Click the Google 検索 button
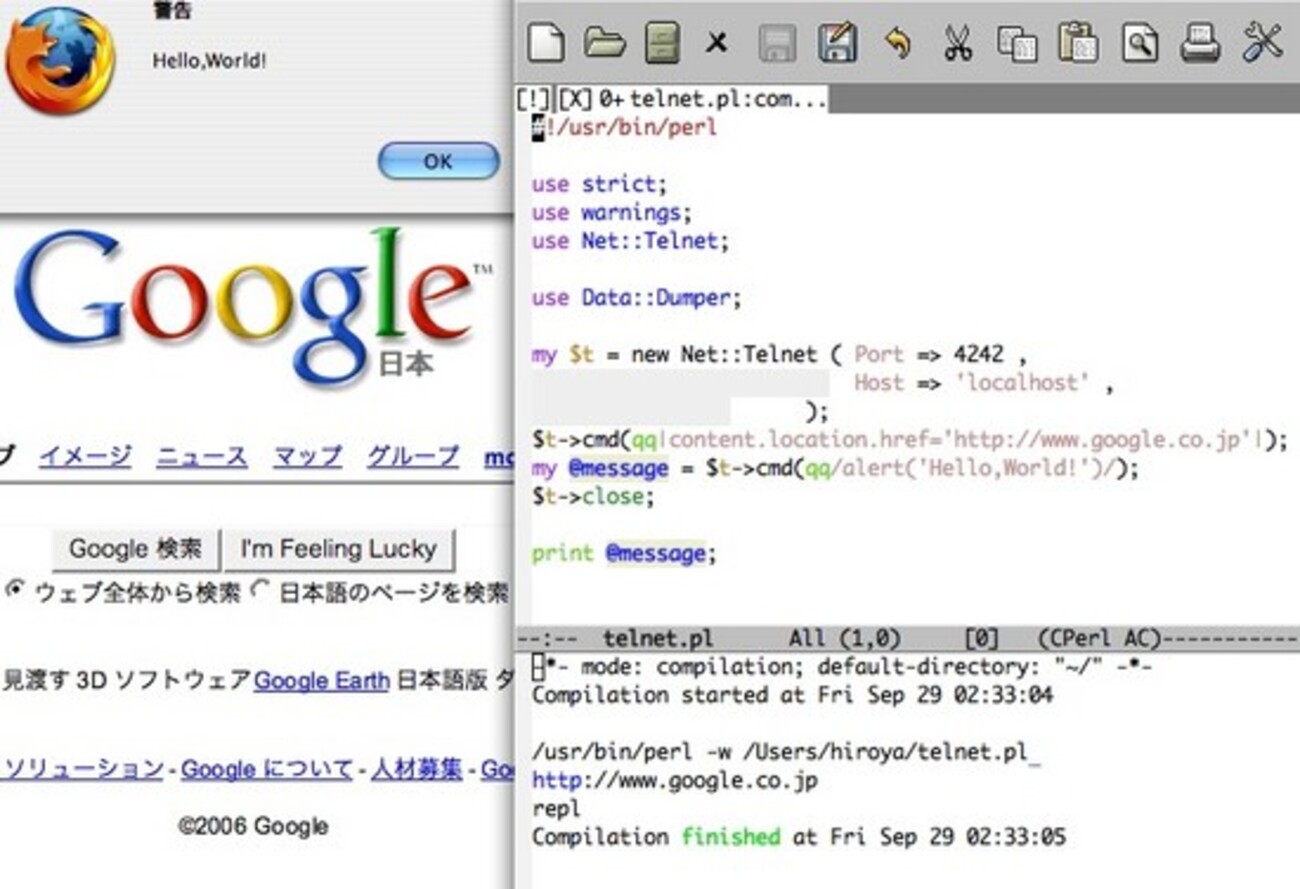Viewport: 1300px width, 889px height. (x=135, y=549)
